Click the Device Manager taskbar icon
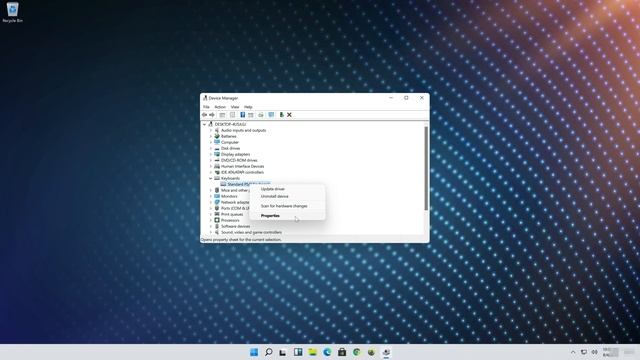Viewport: 640px width, 360px height. click(386, 352)
